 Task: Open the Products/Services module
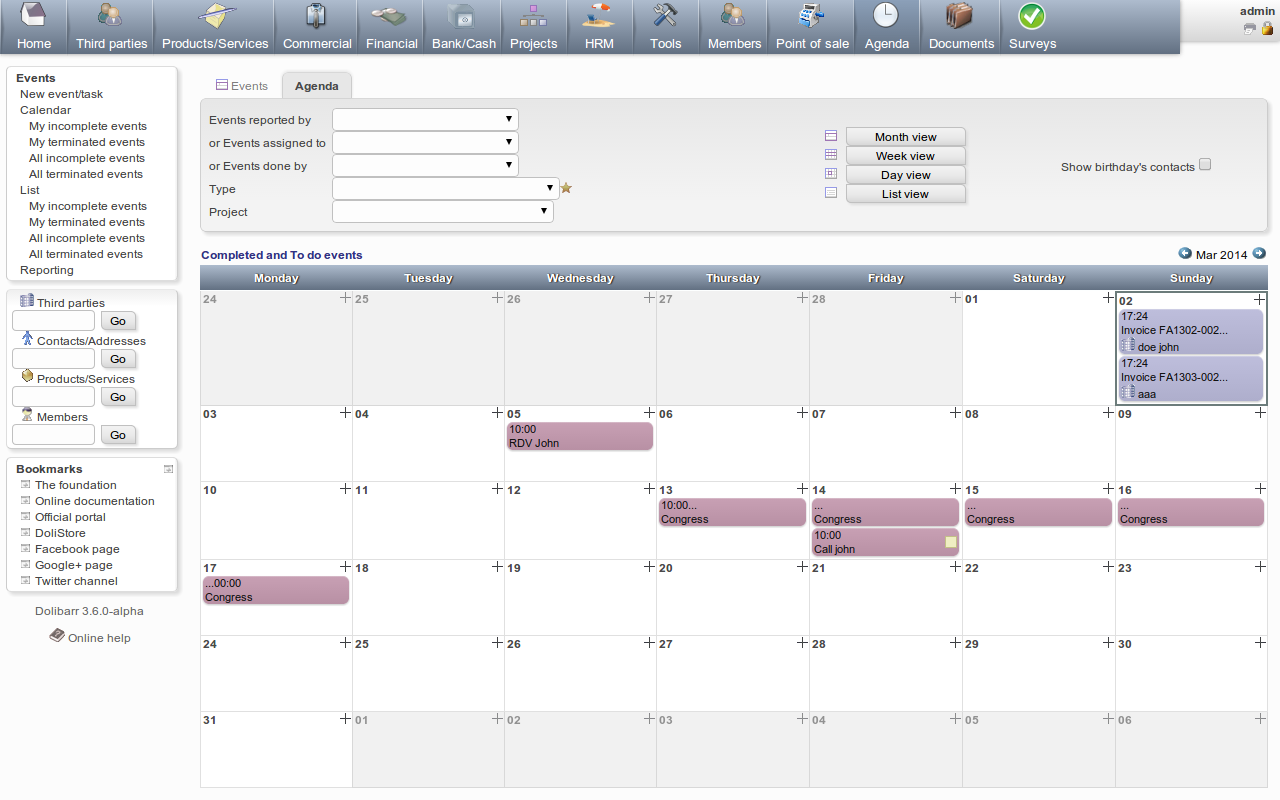tap(215, 27)
